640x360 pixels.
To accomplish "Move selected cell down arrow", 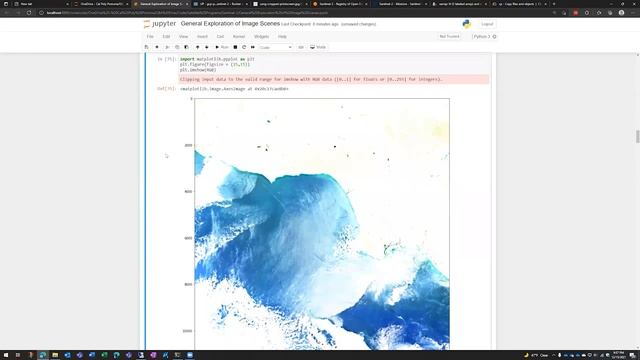I will pyautogui.click(x=207, y=47).
